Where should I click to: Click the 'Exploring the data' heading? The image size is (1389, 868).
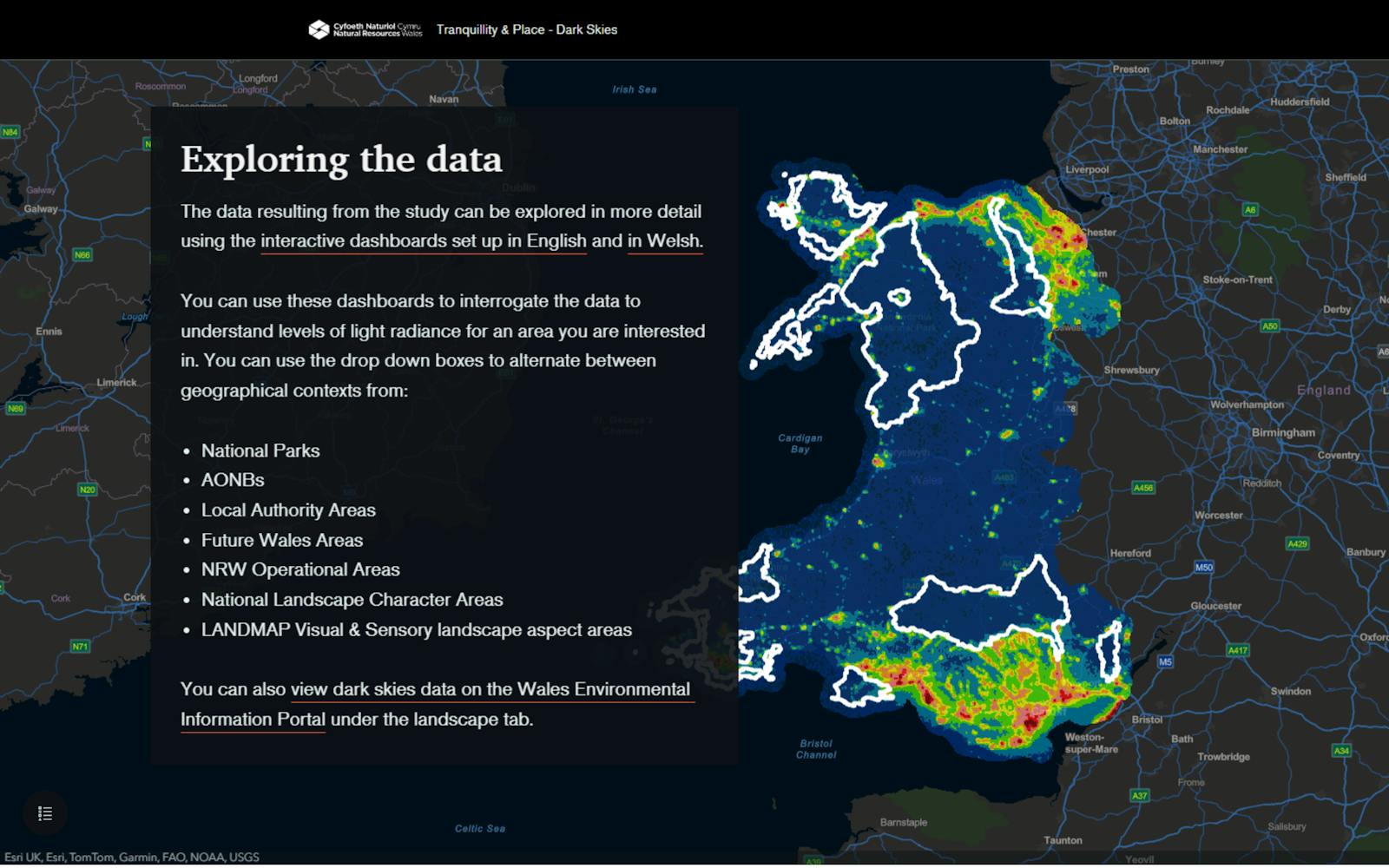[x=341, y=160]
